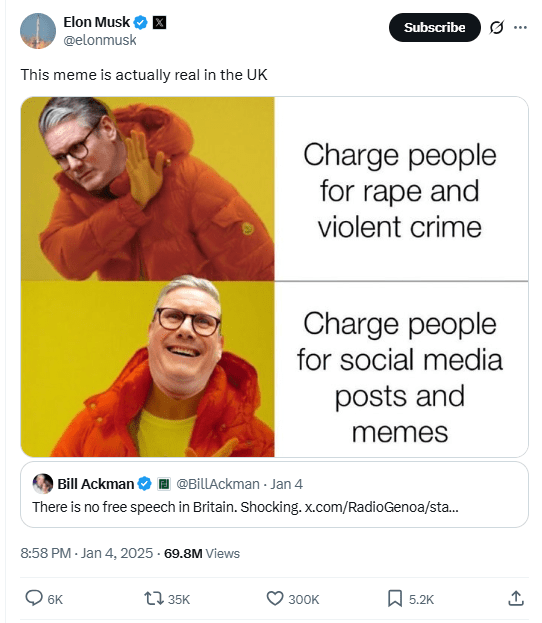This screenshot has width=542, height=623.
Task: Click the repost arrows icon
Action: pos(154,598)
